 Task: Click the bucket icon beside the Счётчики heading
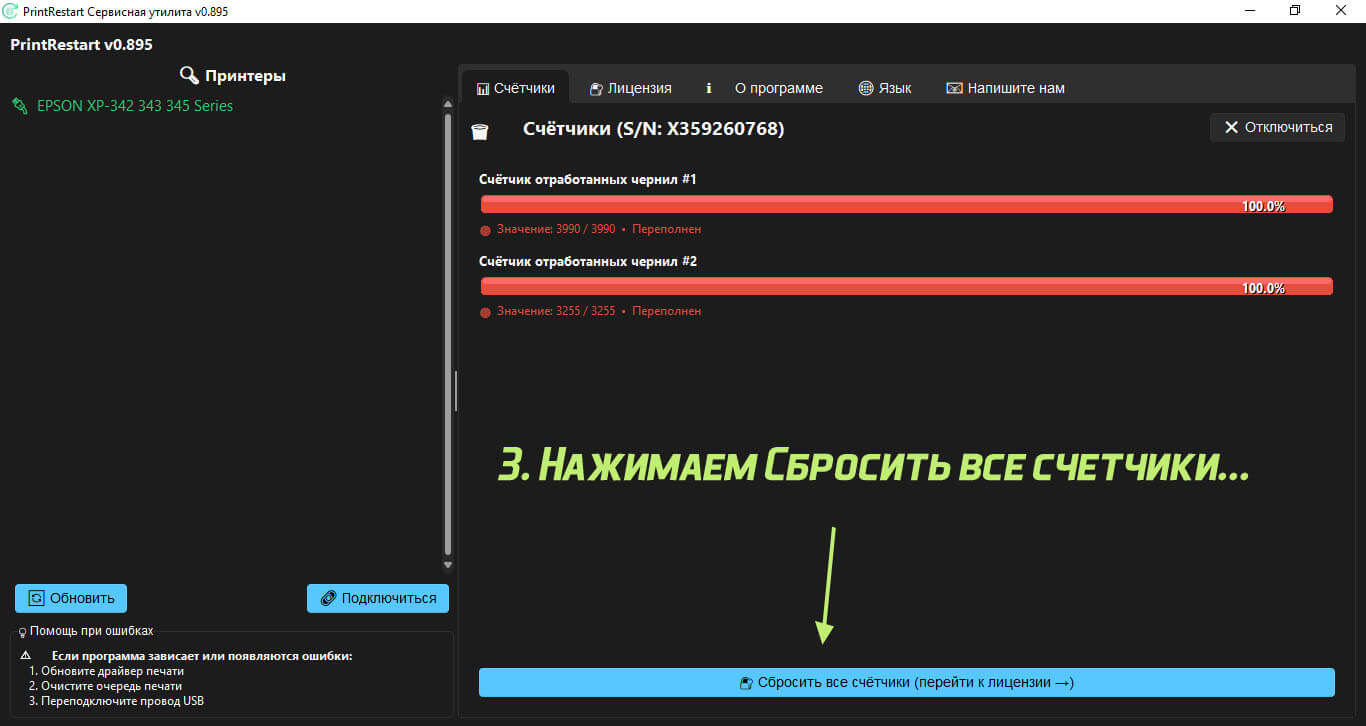480,130
